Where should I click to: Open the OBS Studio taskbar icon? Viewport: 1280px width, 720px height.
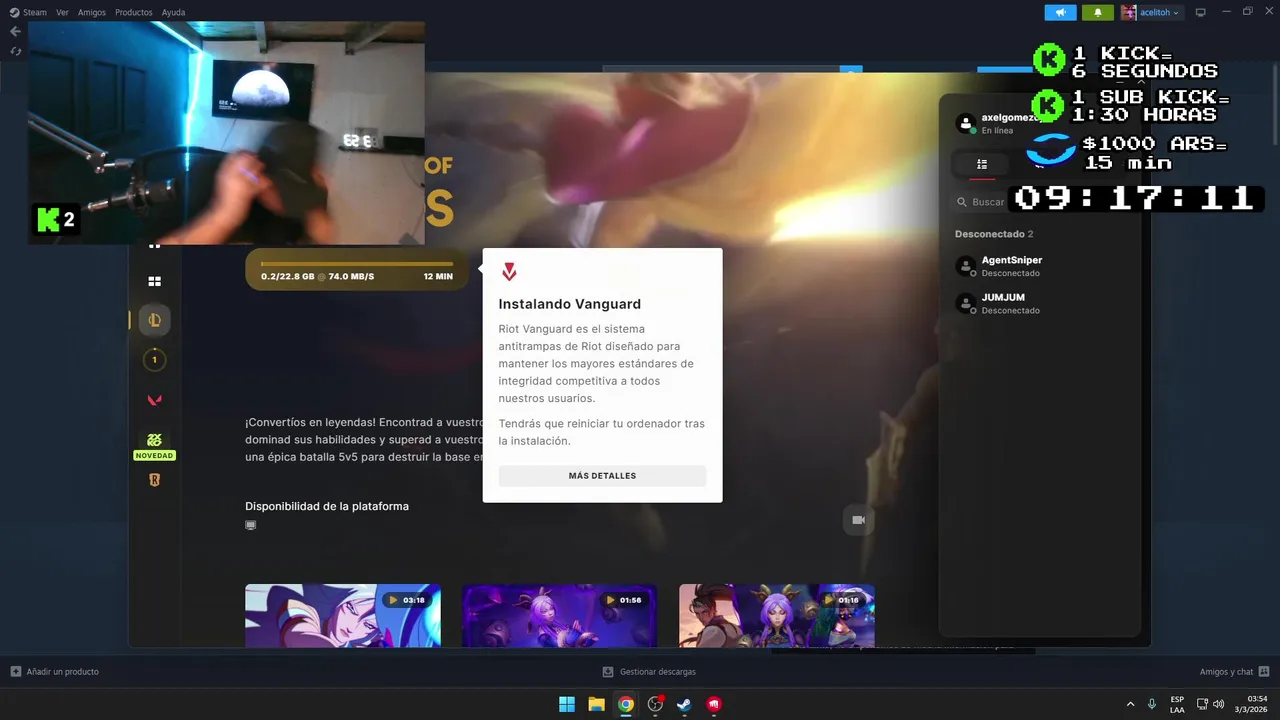655,704
